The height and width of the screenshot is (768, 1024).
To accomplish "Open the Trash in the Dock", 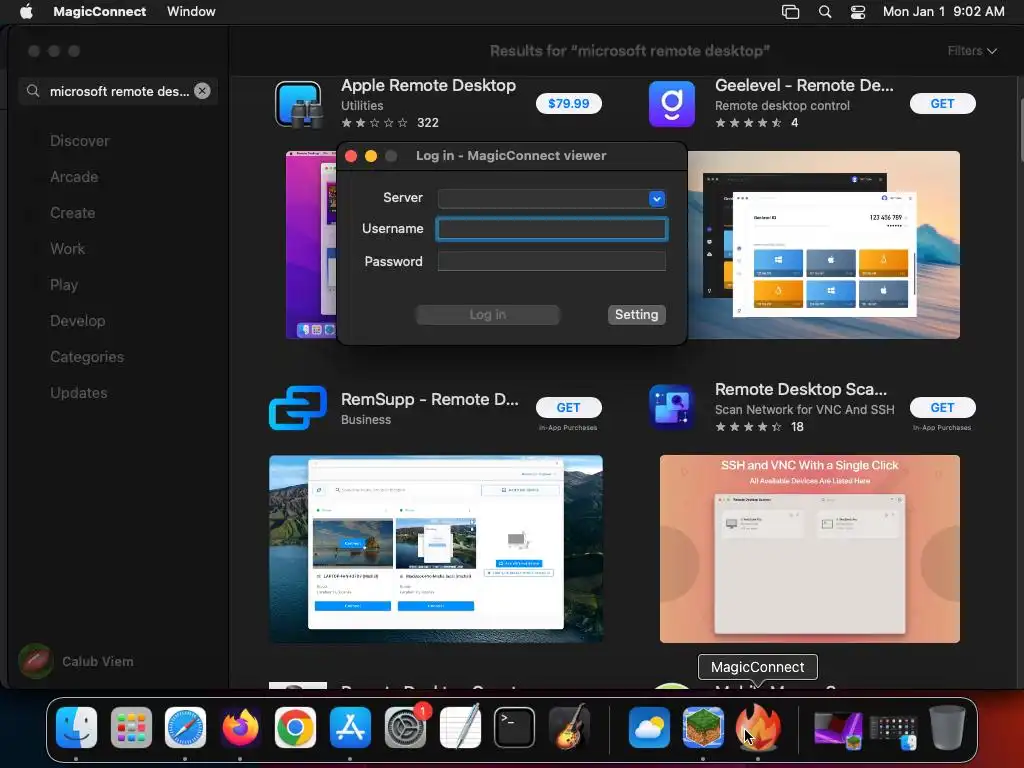I will (x=947, y=727).
